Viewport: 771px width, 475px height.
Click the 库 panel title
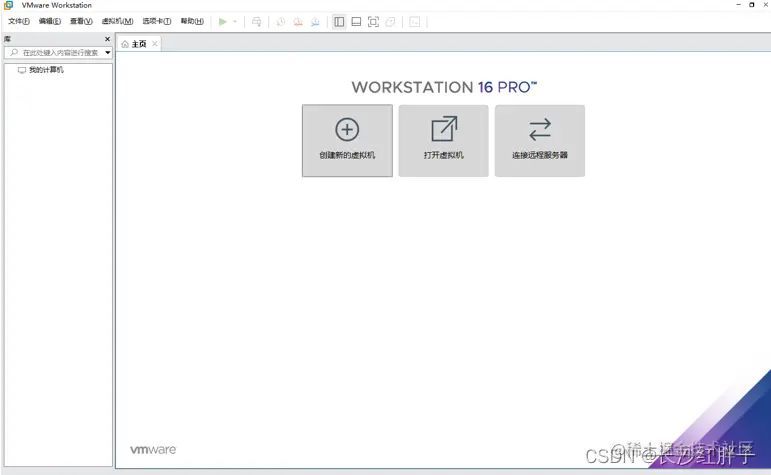(7, 39)
